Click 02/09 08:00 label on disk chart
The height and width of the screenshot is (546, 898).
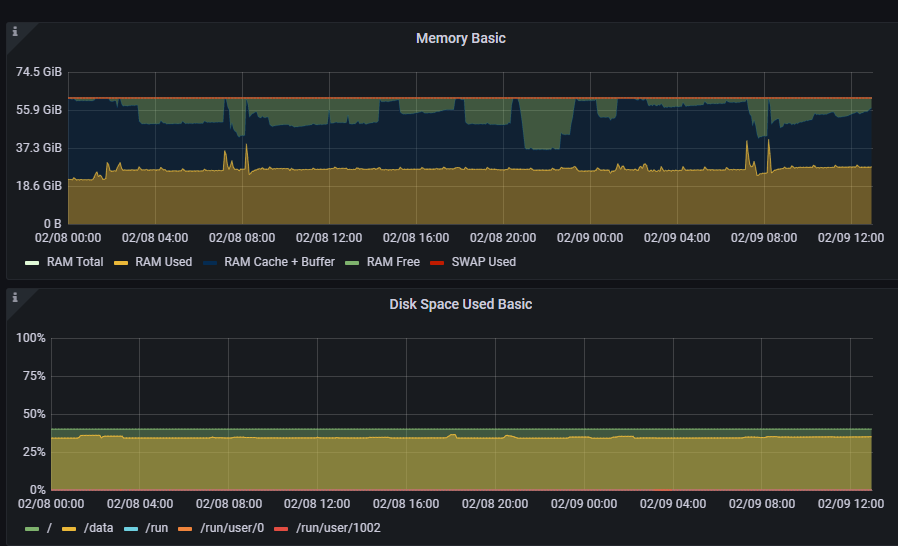point(762,504)
